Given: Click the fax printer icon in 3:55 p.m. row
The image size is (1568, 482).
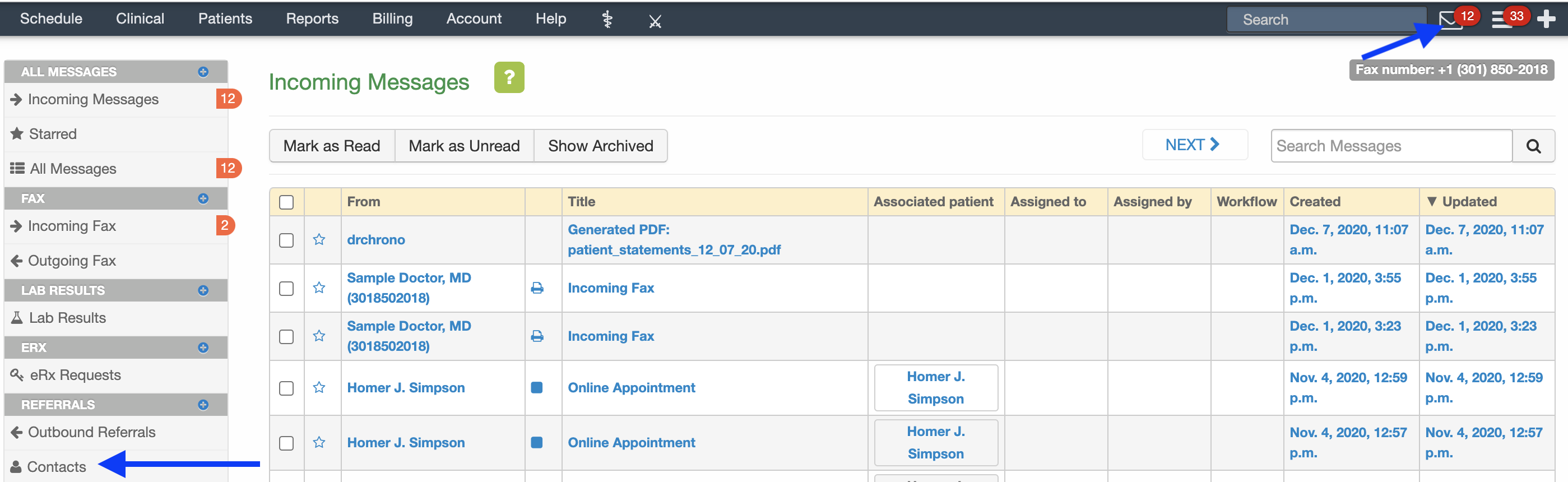Looking at the screenshot, I should tap(537, 288).
